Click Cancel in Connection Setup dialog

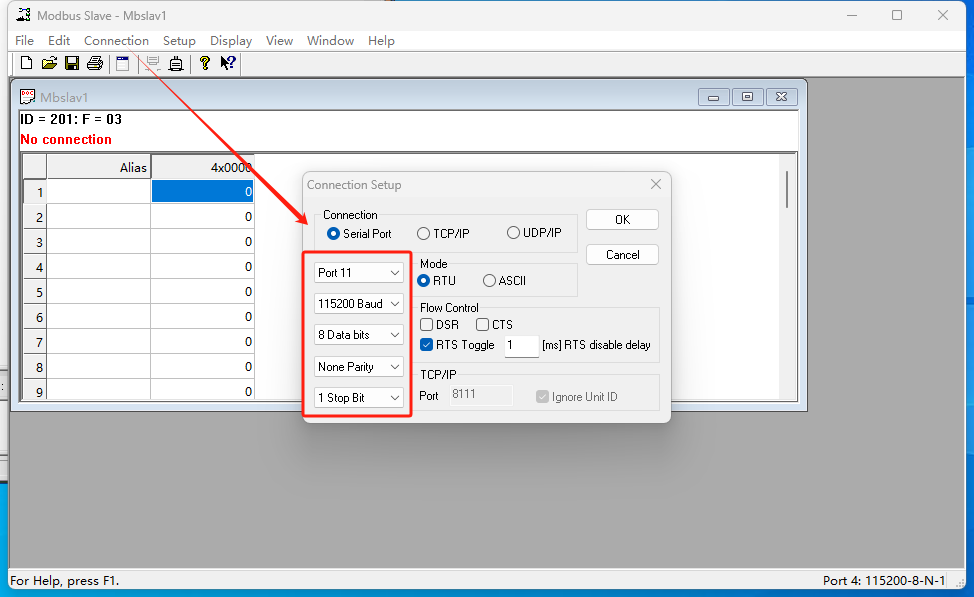[x=622, y=255]
